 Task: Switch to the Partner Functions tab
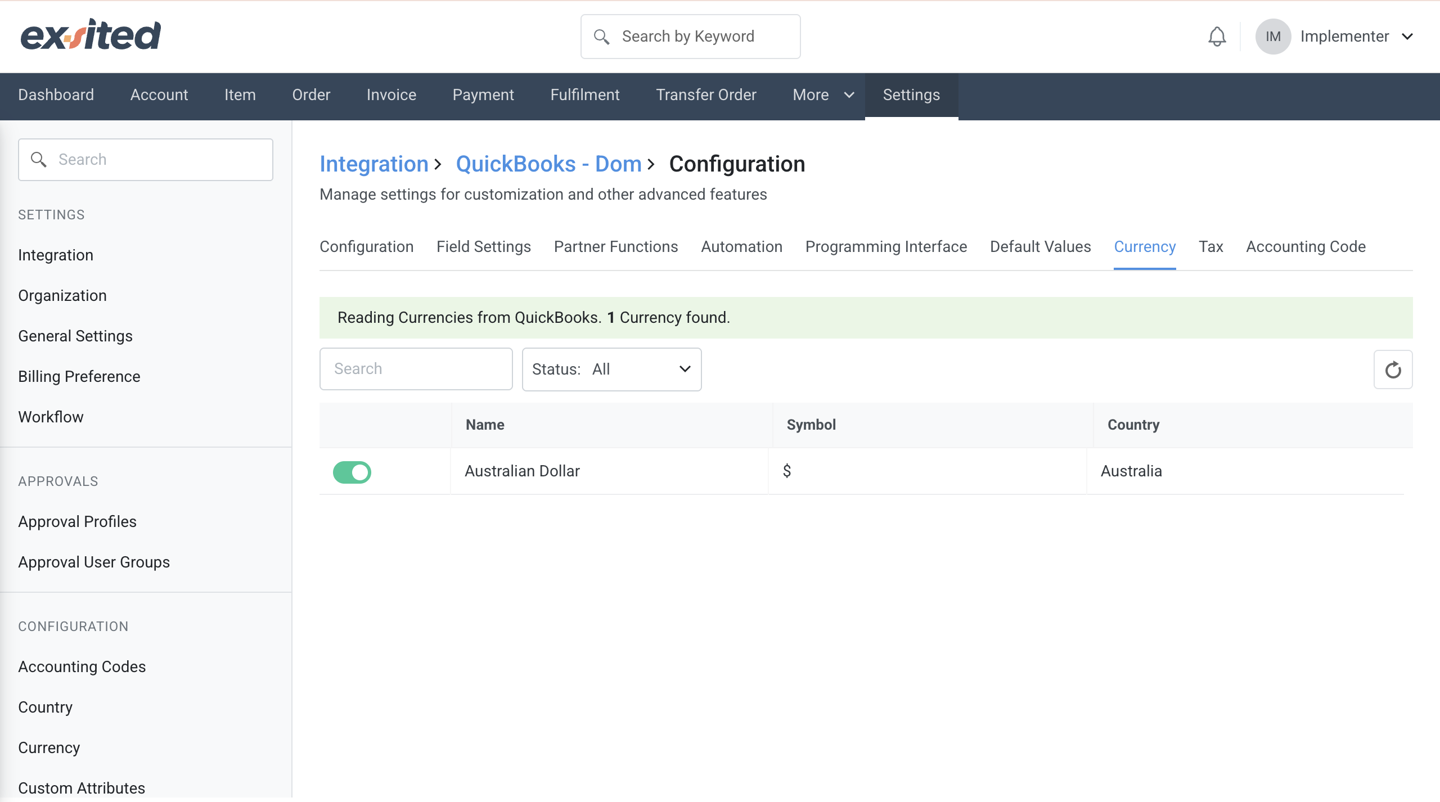(616, 247)
